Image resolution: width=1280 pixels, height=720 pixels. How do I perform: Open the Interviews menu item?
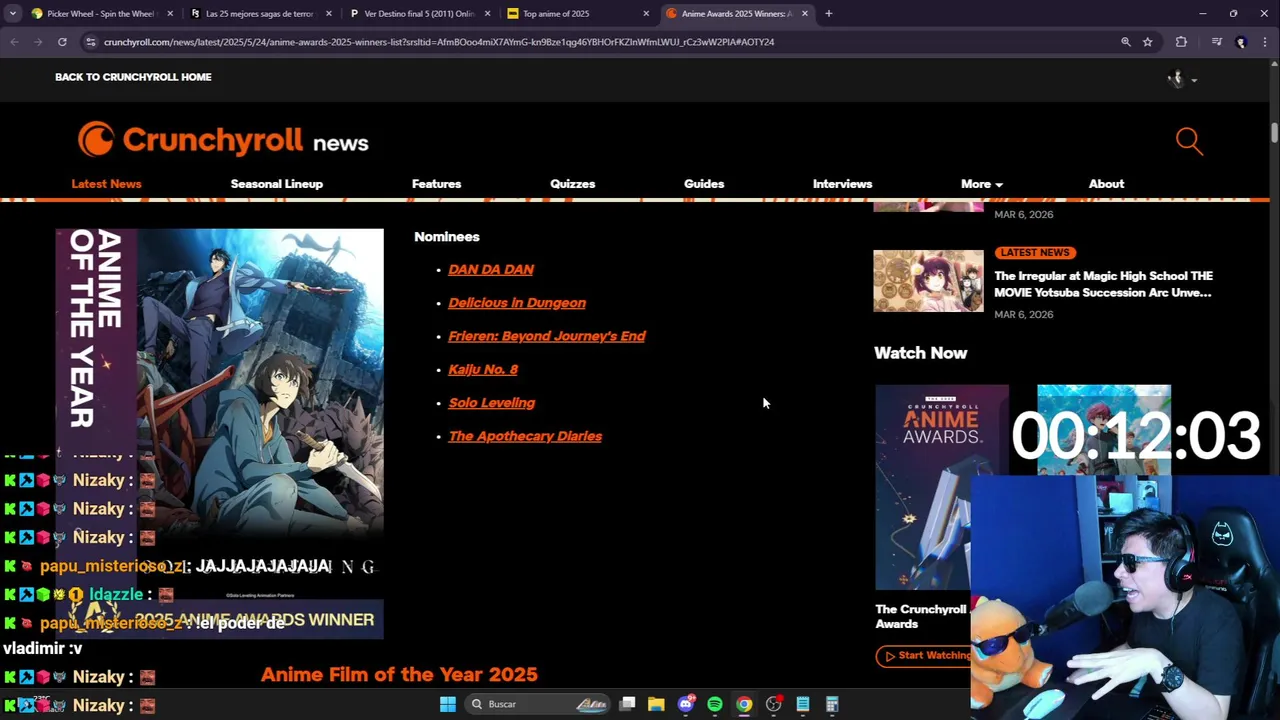pos(842,184)
